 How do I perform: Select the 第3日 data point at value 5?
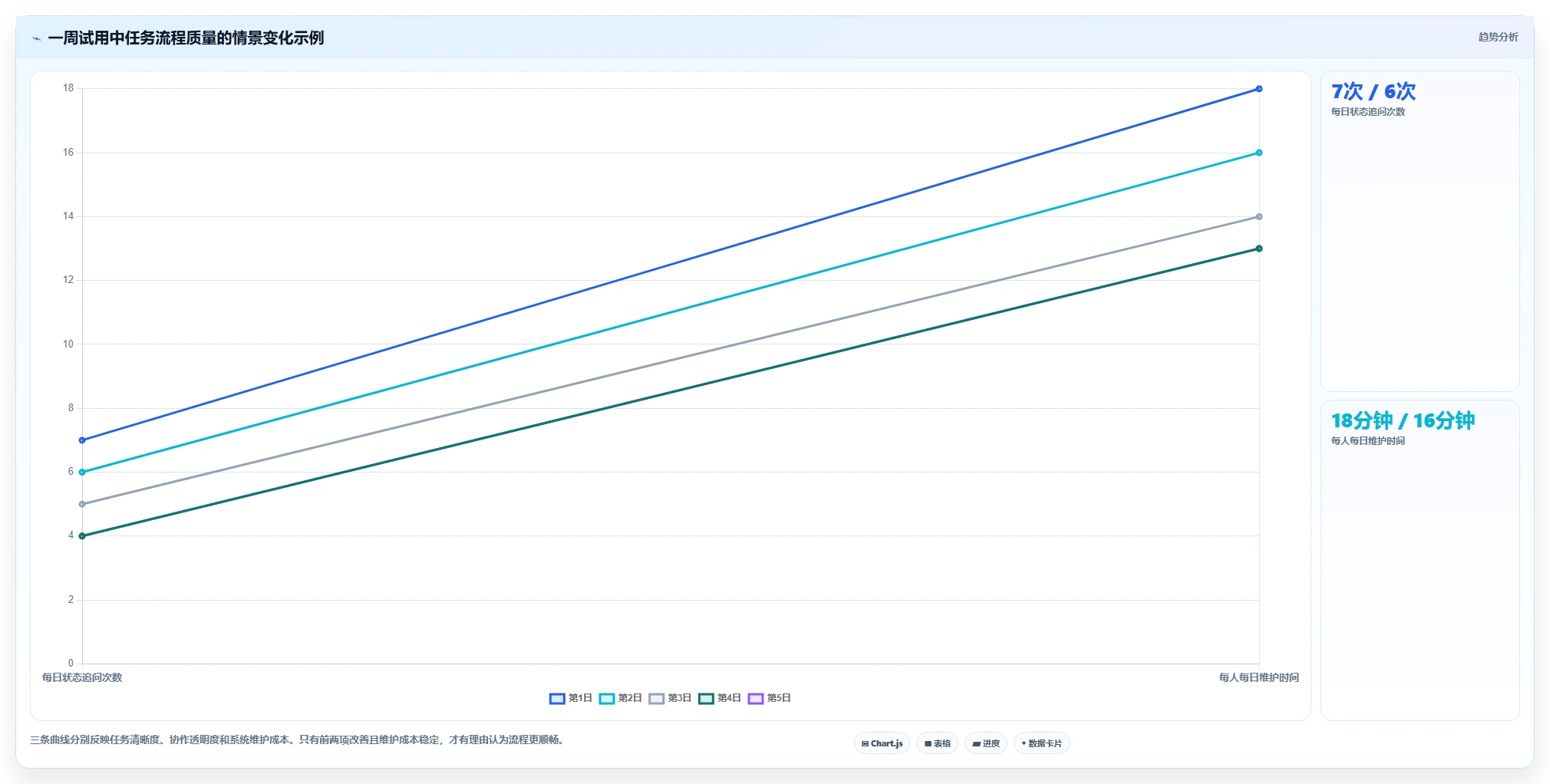click(82, 504)
